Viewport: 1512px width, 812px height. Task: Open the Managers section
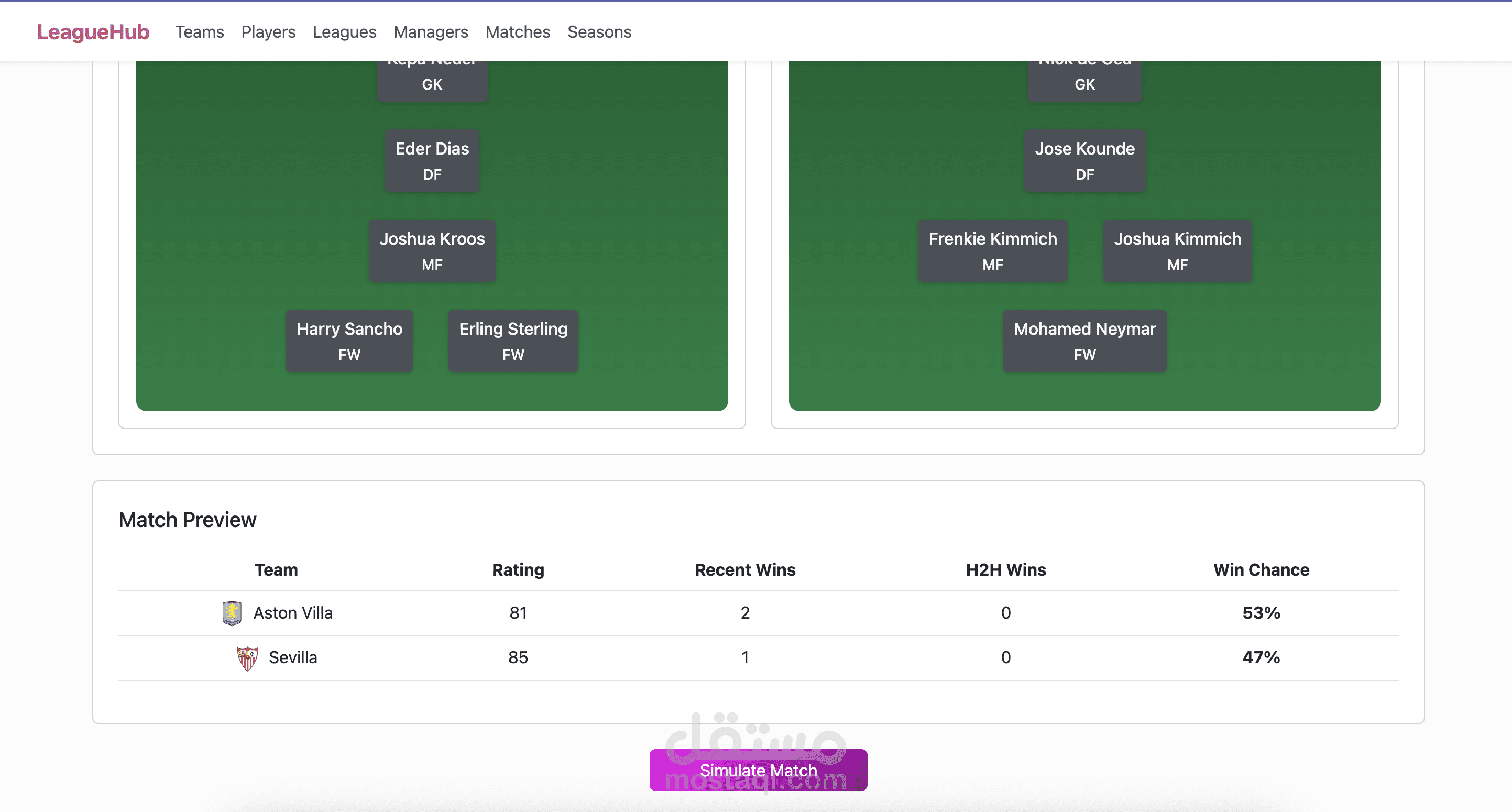pyautogui.click(x=430, y=31)
